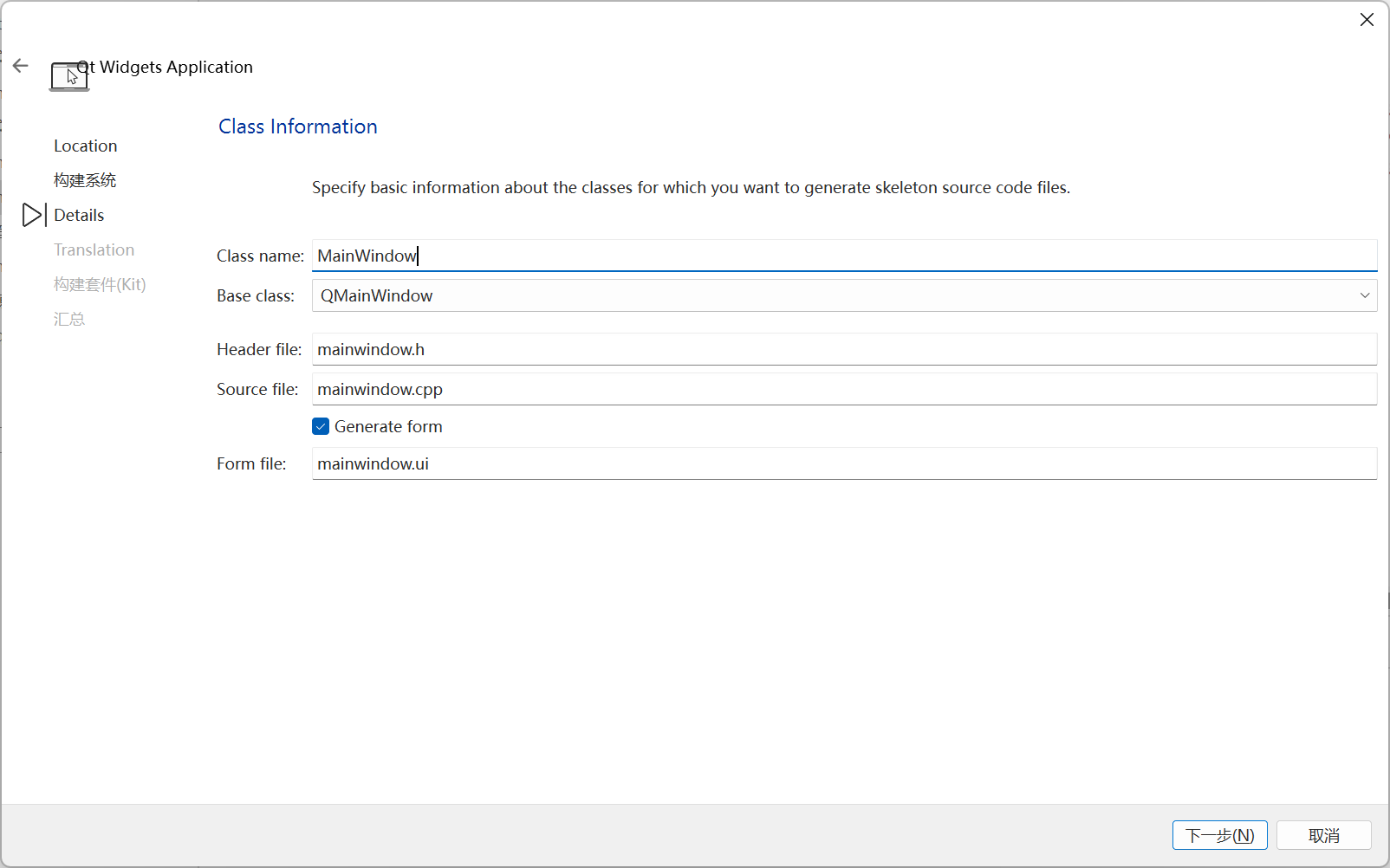Viewport: 1390px width, 868px height.
Task: Select the Translation step in sidebar
Action: click(x=94, y=249)
